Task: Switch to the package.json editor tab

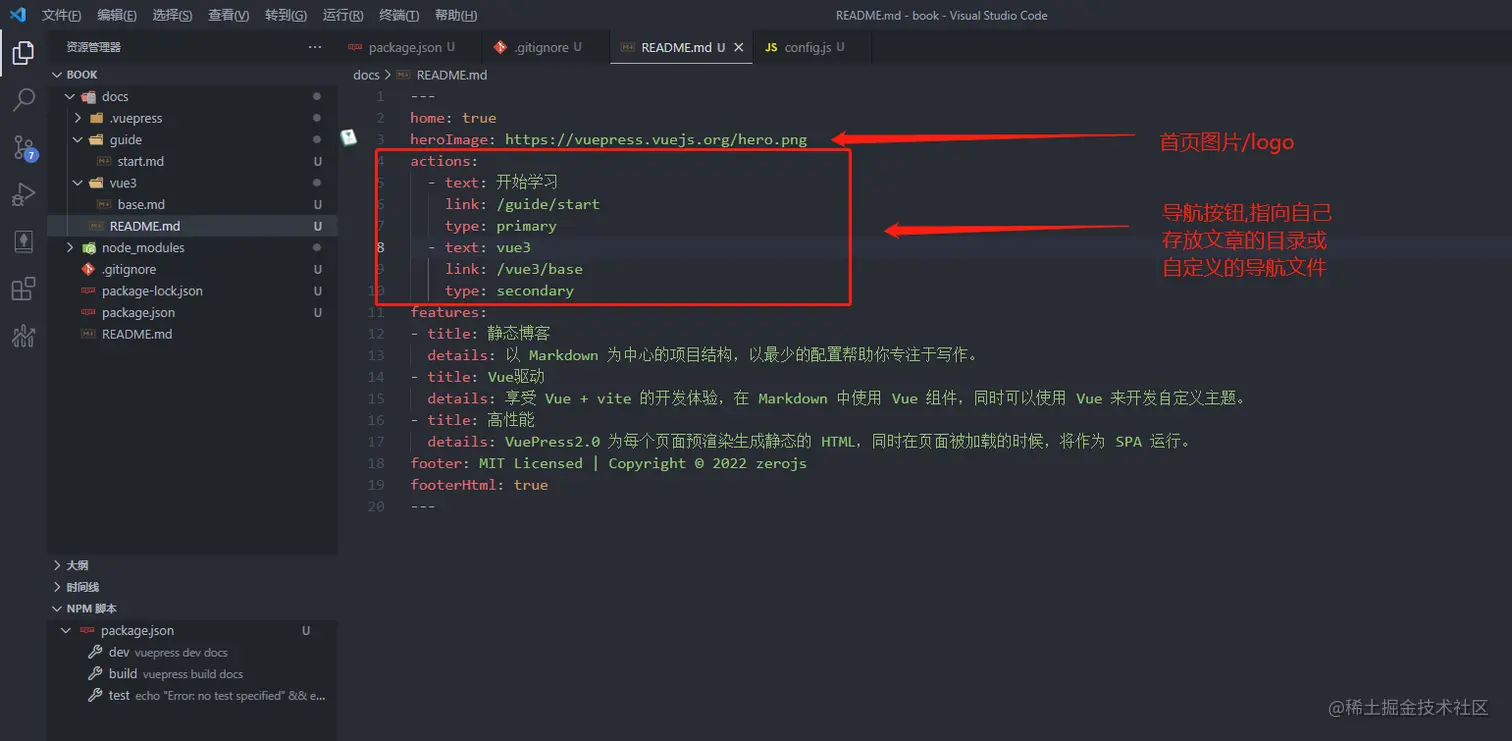Action: [x=410, y=47]
